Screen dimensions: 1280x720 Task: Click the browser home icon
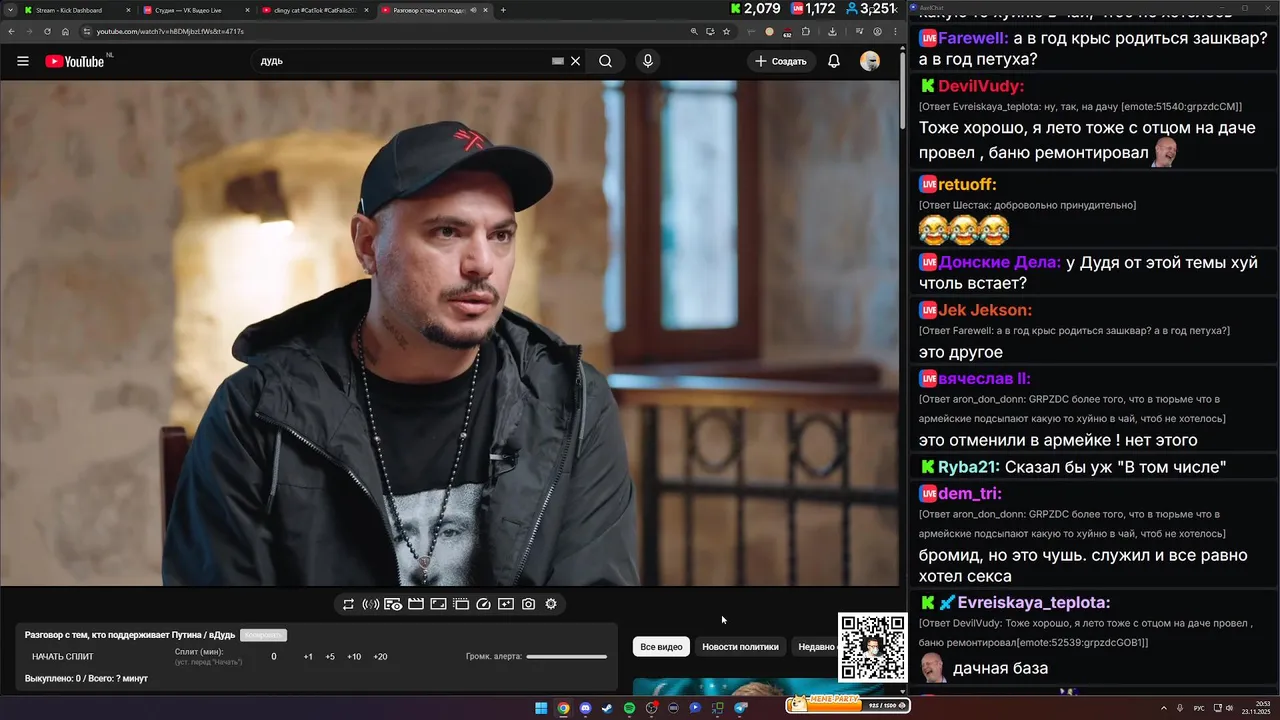pyautogui.click(x=66, y=31)
